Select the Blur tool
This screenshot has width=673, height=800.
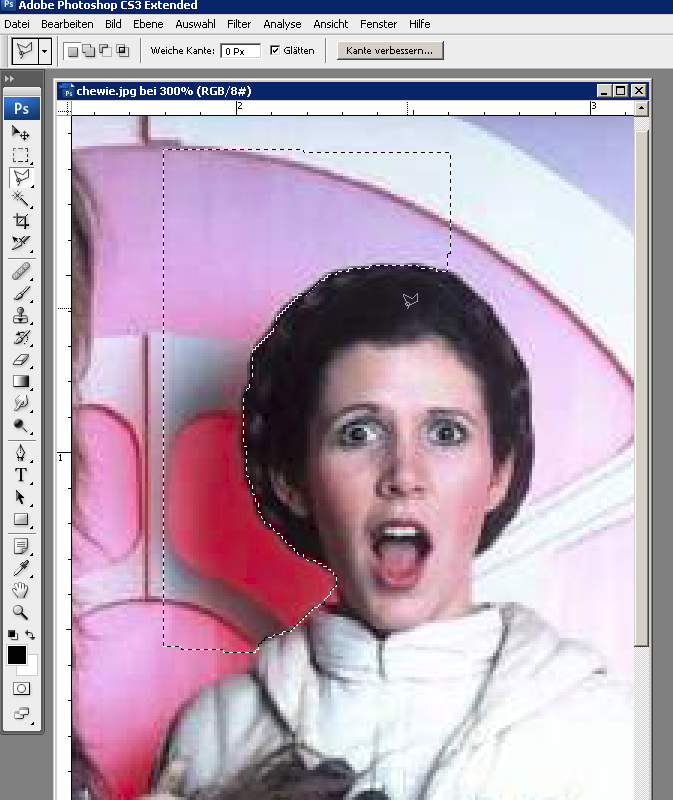[x=20, y=404]
